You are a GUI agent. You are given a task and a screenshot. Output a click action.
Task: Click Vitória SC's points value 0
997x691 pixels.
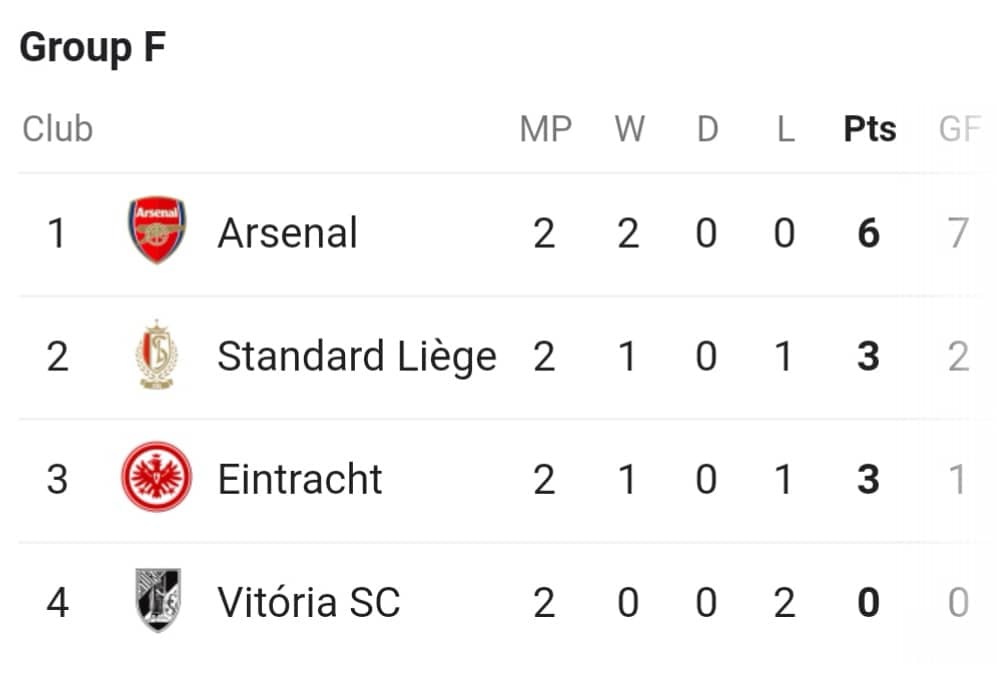coord(869,602)
